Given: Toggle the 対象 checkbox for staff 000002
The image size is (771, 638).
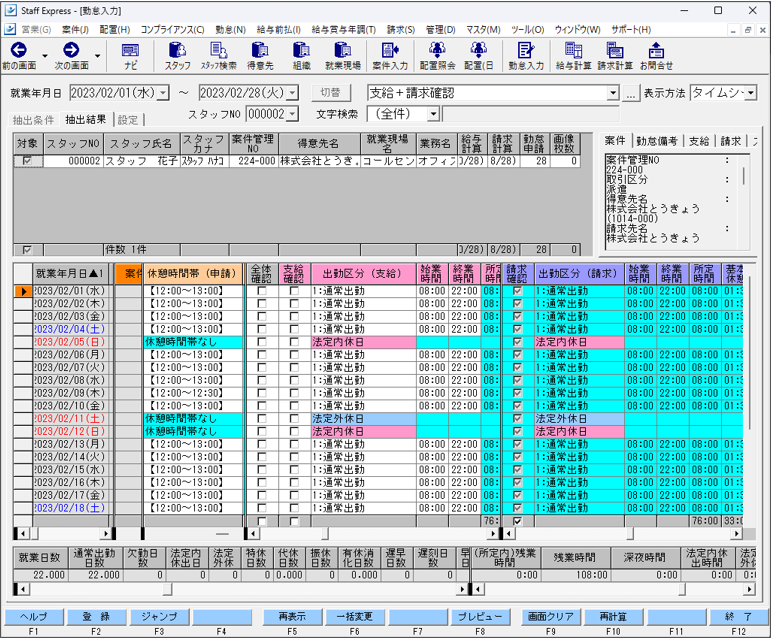Looking at the screenshot, I should point(27,161).
